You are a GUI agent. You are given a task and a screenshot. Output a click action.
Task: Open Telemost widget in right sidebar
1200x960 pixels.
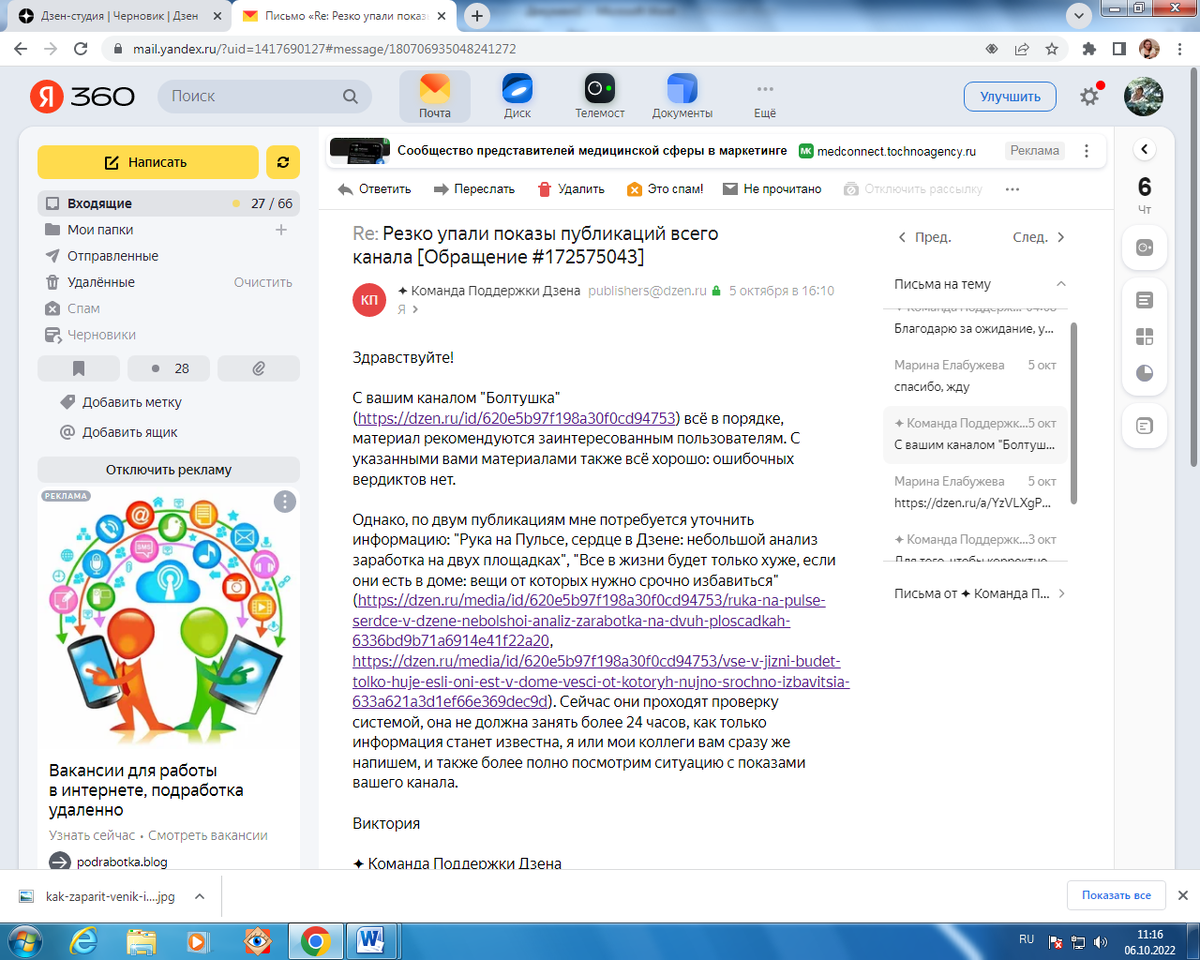click(1145, 248)
